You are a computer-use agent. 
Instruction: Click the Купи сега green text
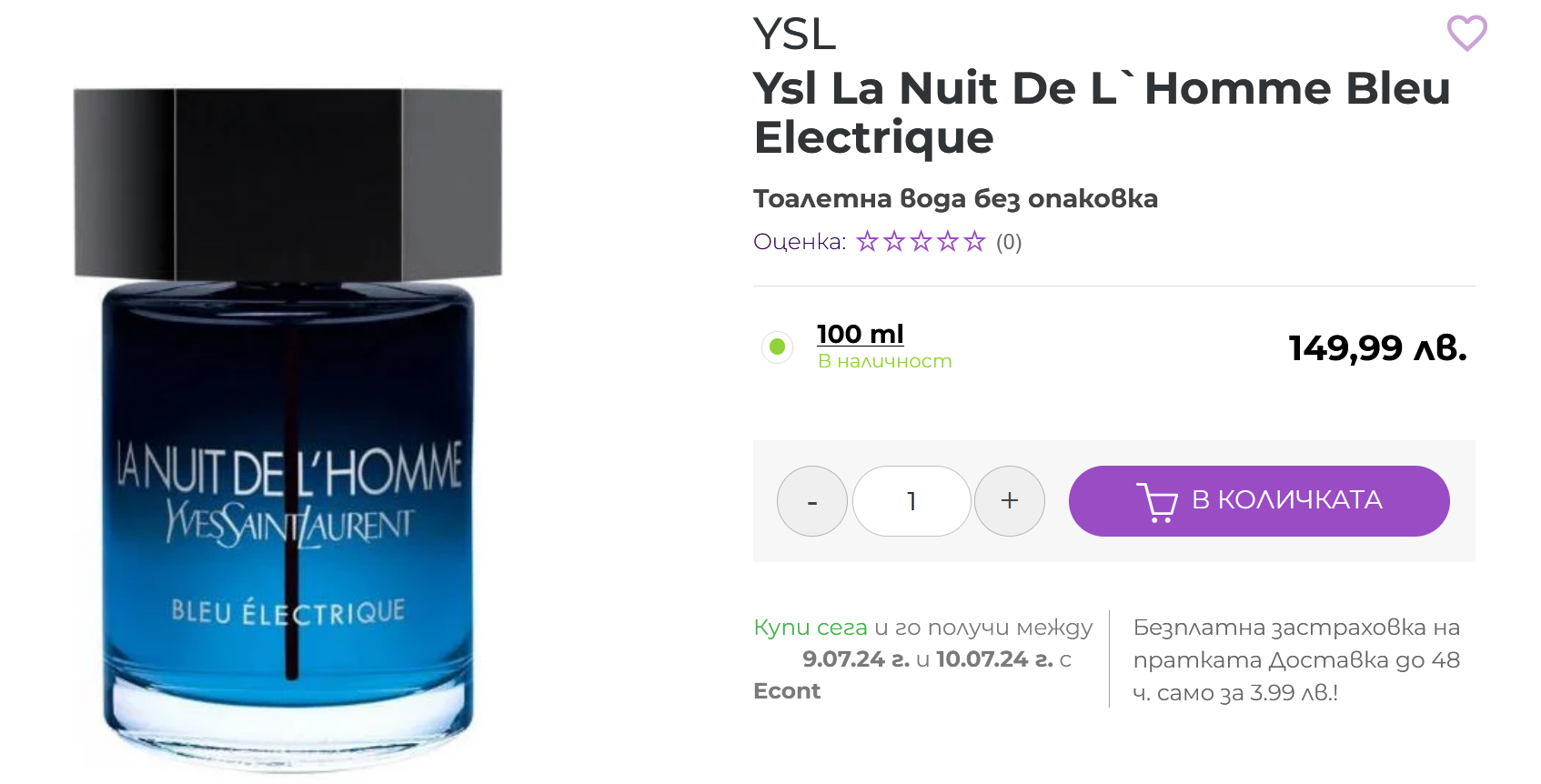(811, 628)
